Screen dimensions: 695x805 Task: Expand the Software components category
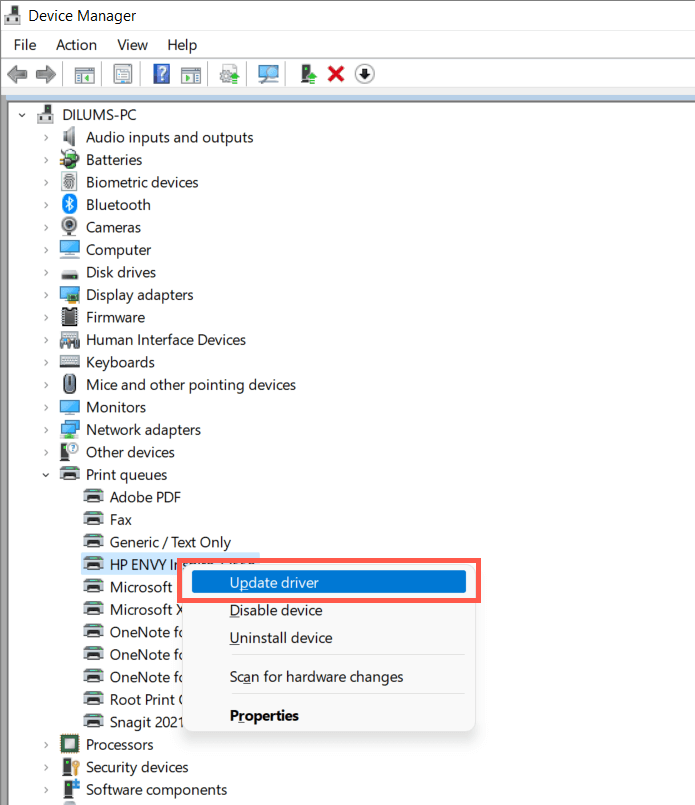point(46,790)
